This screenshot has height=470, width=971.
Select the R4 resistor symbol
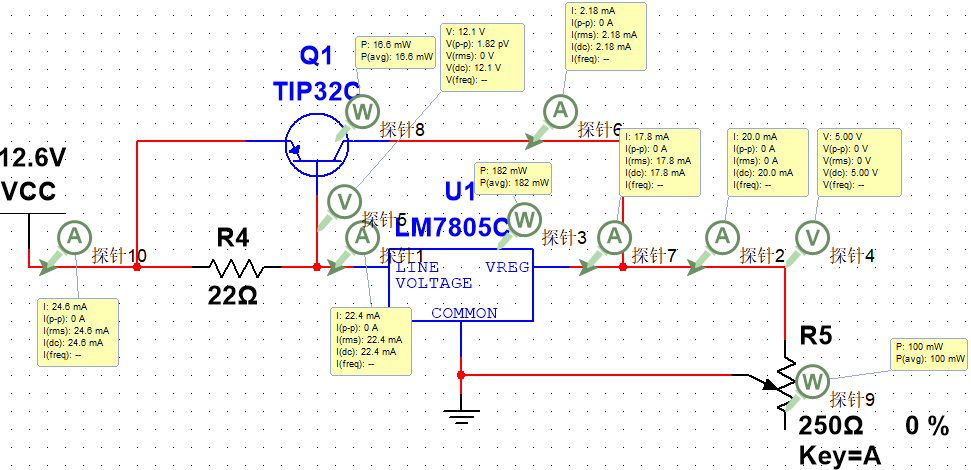click(236, 268)
